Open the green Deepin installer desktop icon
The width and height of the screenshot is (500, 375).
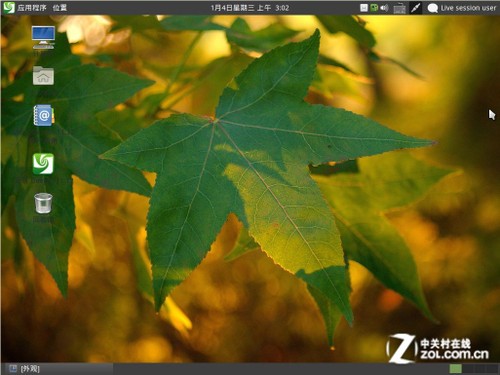click(x=43, y=163)
